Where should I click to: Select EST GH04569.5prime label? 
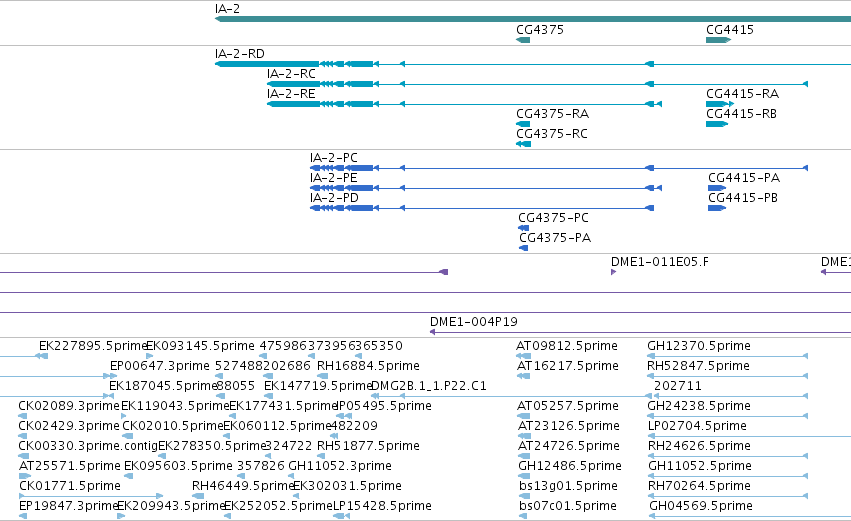701,507
